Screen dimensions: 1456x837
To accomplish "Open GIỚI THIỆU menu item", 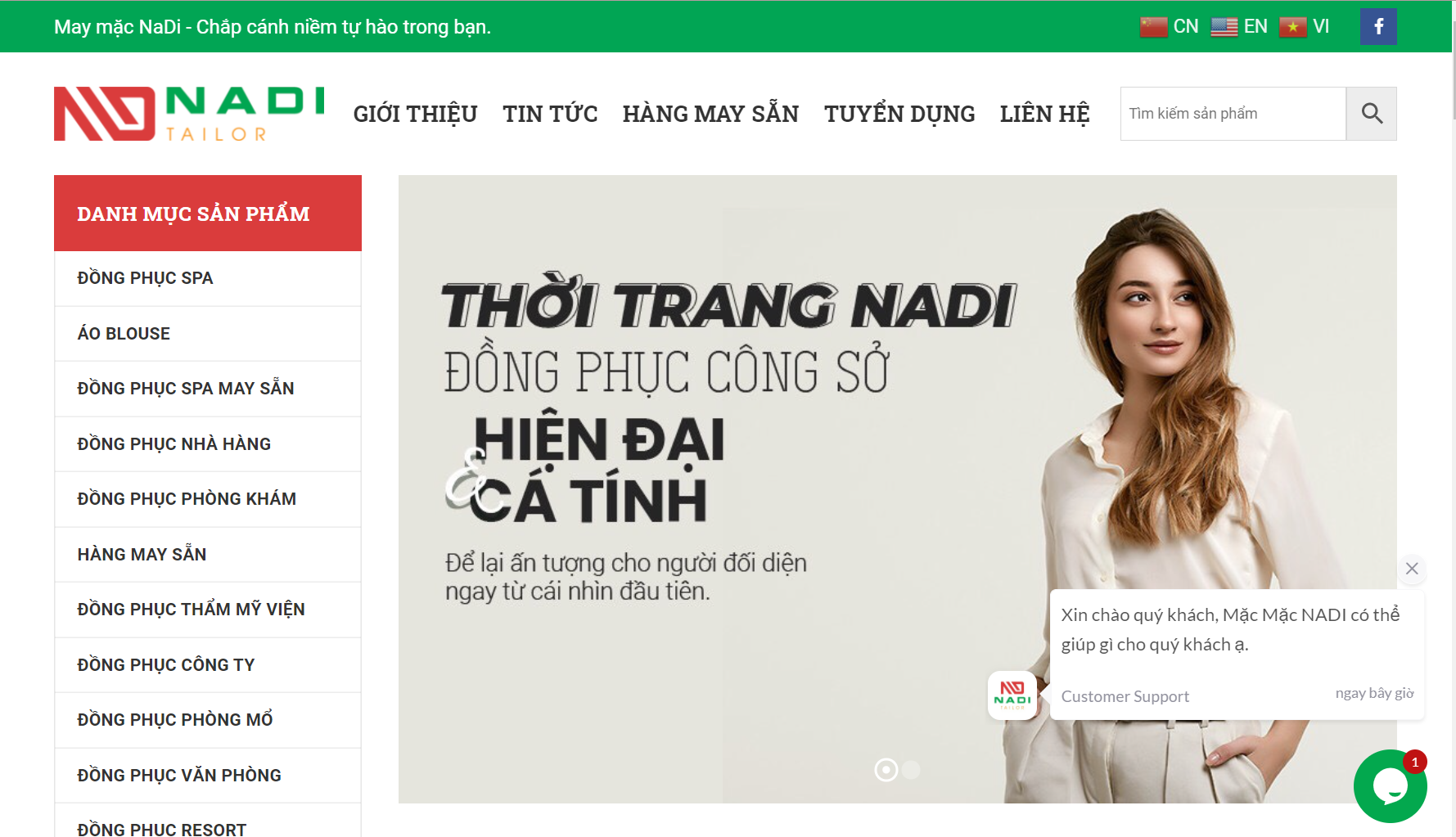I will click(415, 114).
